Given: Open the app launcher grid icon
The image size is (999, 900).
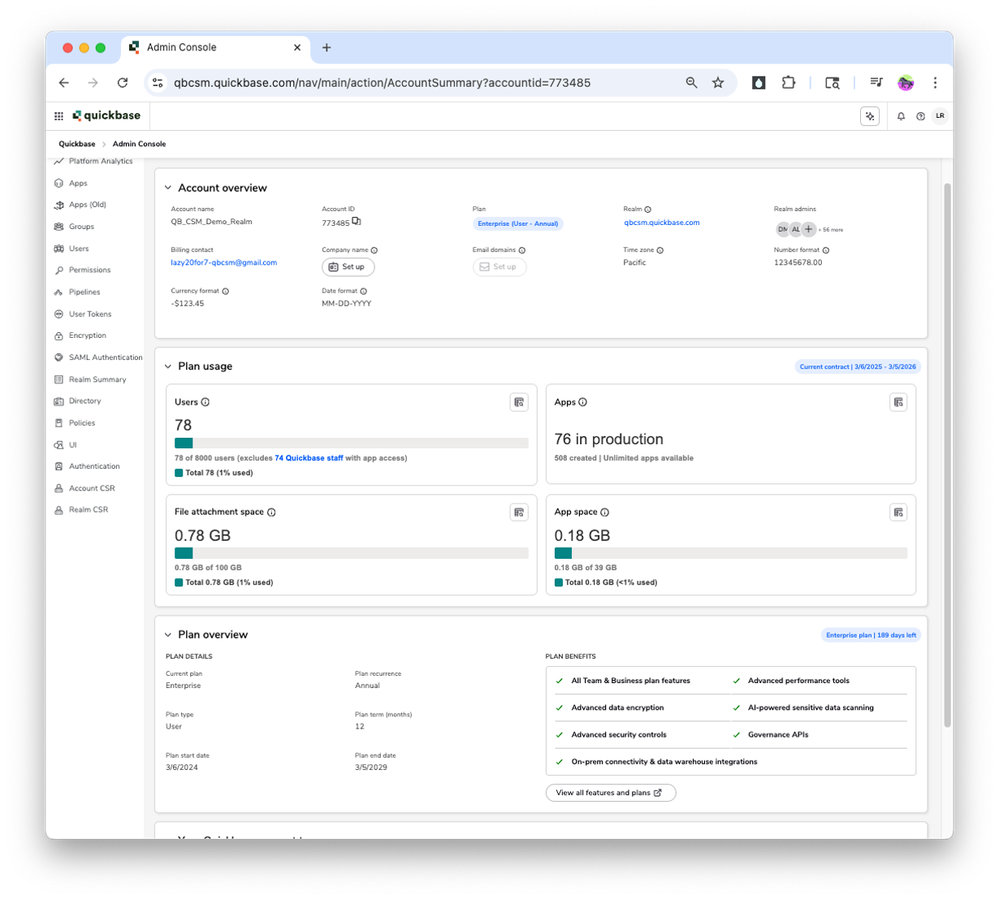Looking at the screenshot, I should [x=59, y=116].
